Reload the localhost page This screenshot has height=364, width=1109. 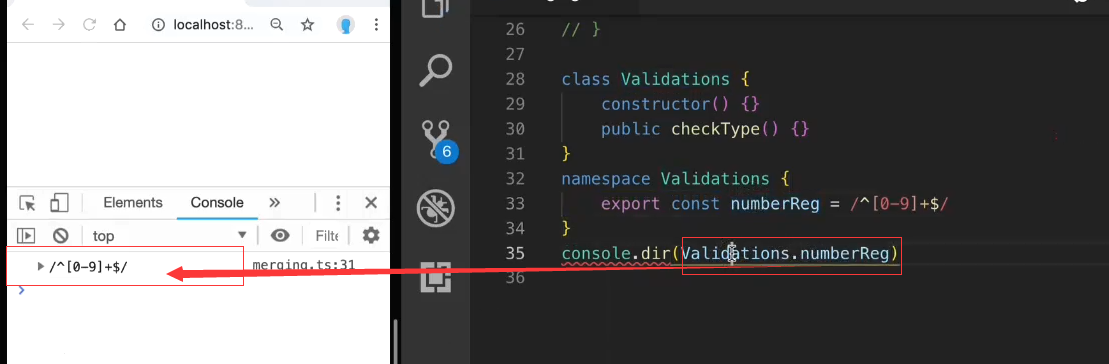click(x=89, y=25)
